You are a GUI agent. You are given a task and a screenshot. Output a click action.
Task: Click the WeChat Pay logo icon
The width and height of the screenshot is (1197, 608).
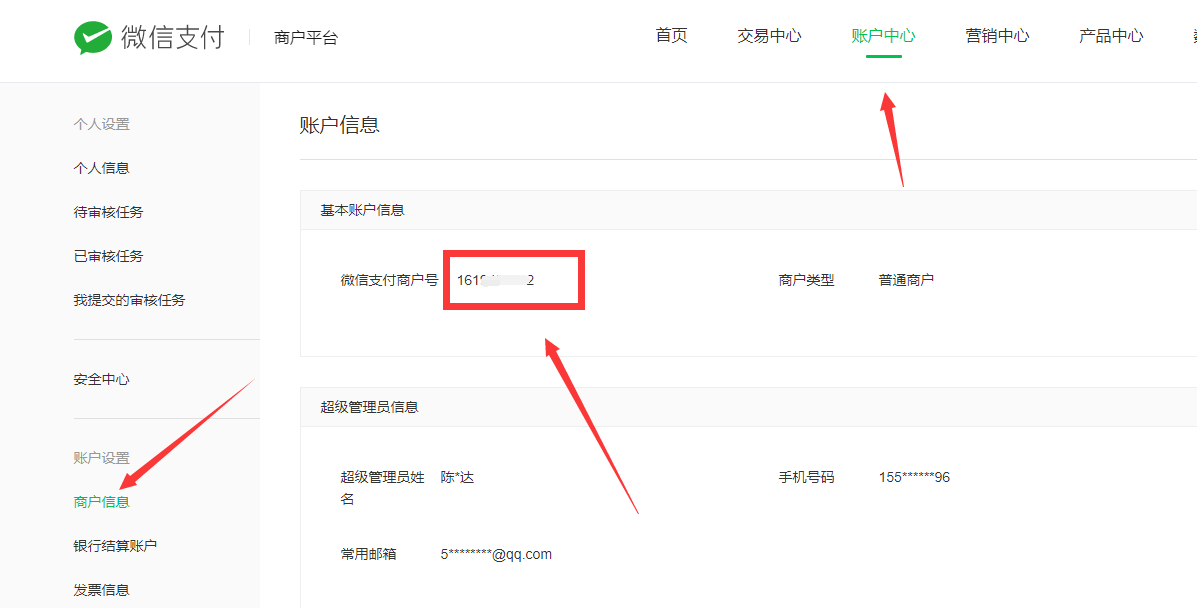(92, 38)
